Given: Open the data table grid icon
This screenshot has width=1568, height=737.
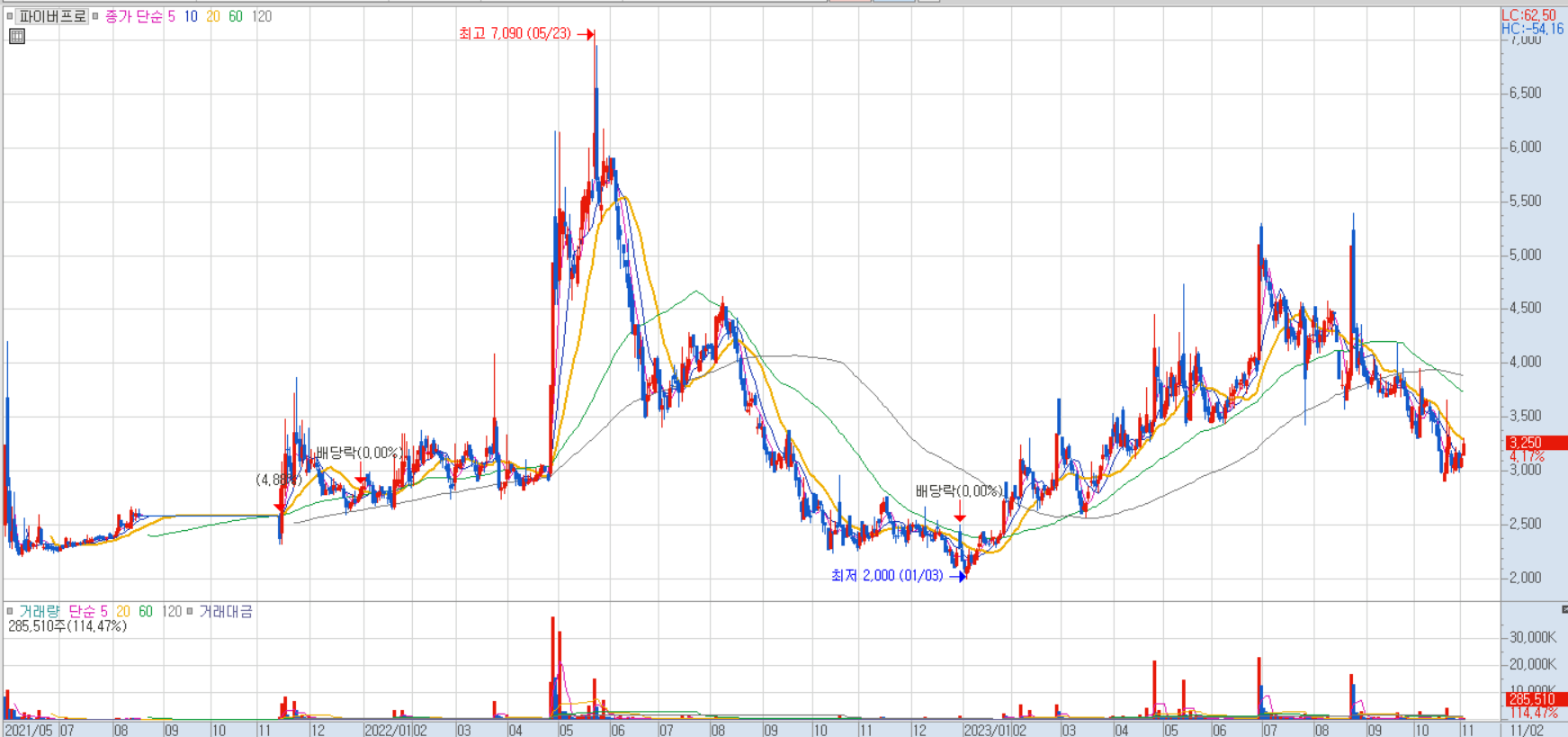Looking at the screenshot, I should tap(17, 36).
